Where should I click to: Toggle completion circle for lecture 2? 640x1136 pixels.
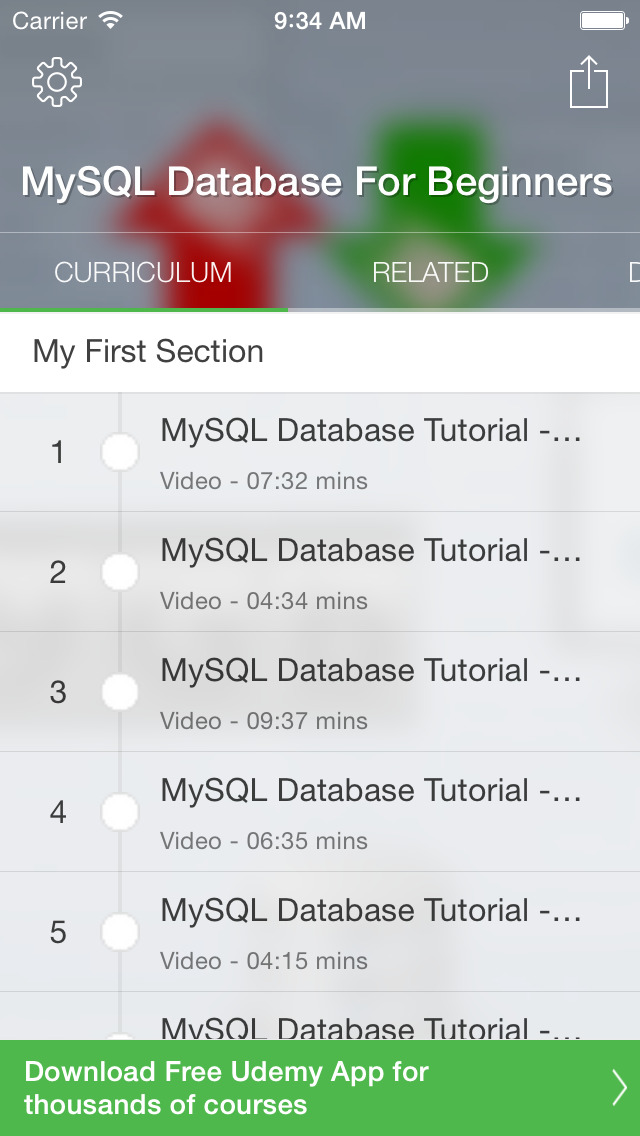(120, 572)
